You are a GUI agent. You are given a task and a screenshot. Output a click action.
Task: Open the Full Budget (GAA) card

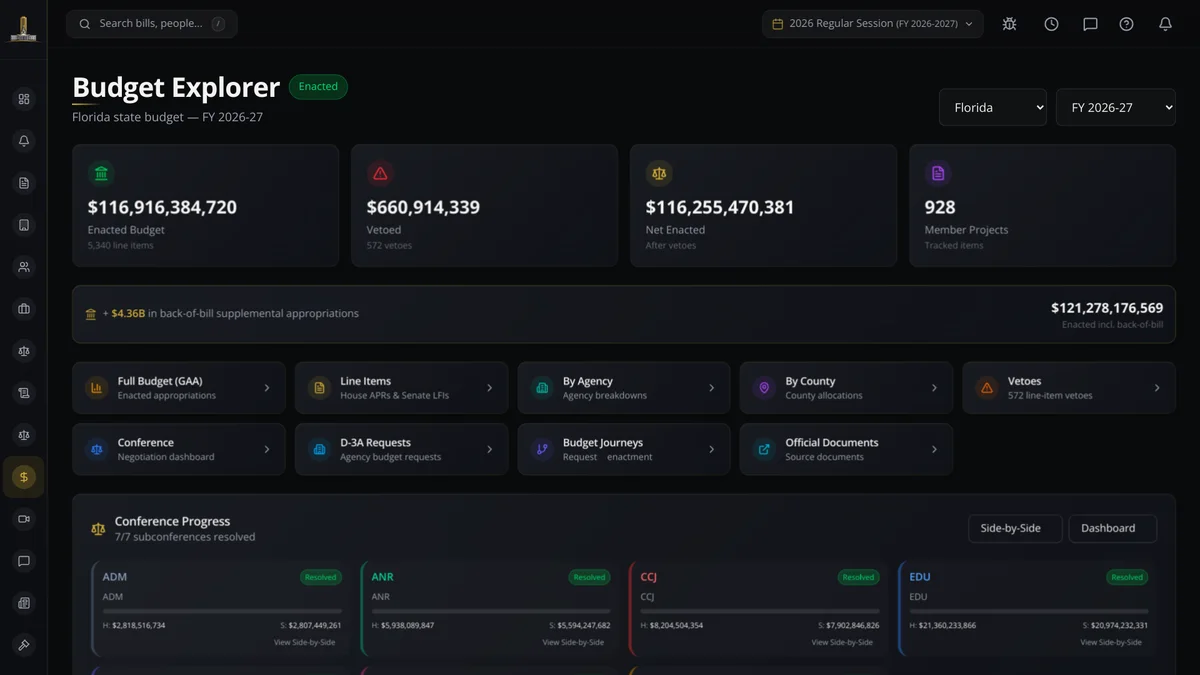pyautogui.click(x=179, y=388)
